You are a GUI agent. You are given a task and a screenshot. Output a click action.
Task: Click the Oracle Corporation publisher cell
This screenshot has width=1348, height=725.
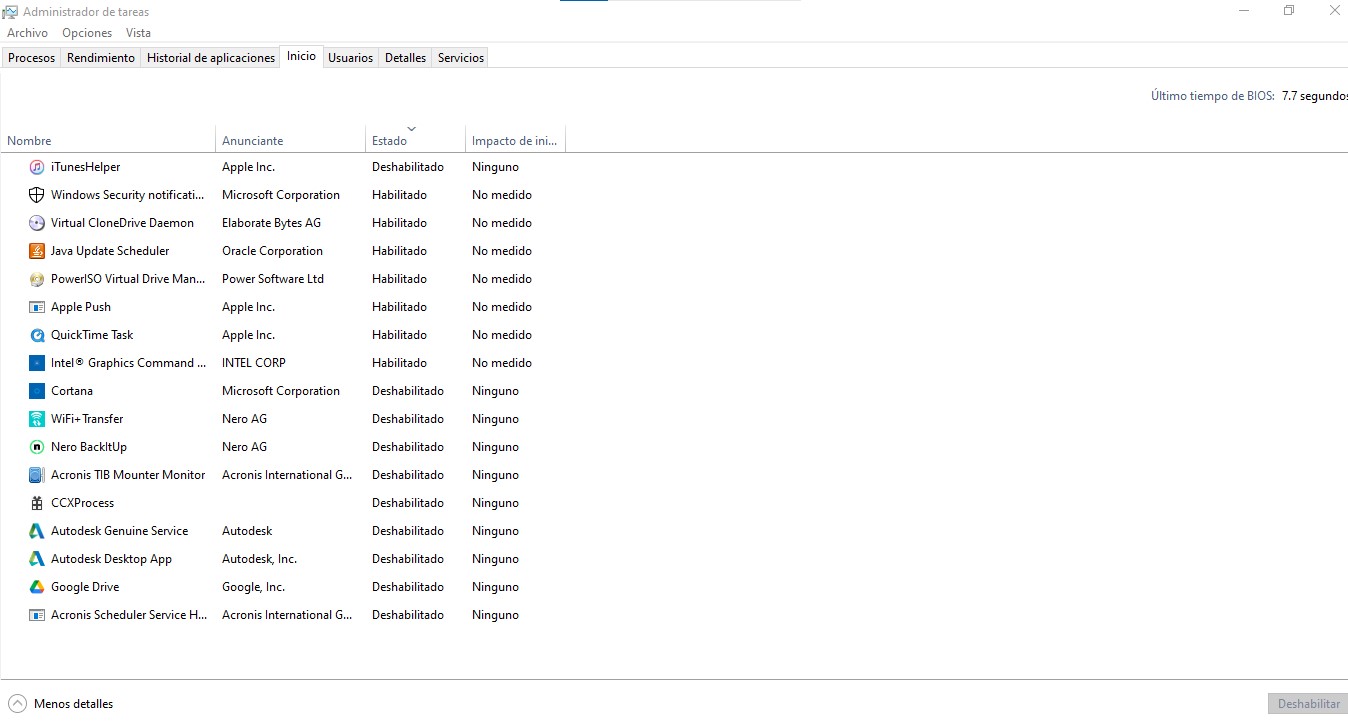(x=272, y=251)
